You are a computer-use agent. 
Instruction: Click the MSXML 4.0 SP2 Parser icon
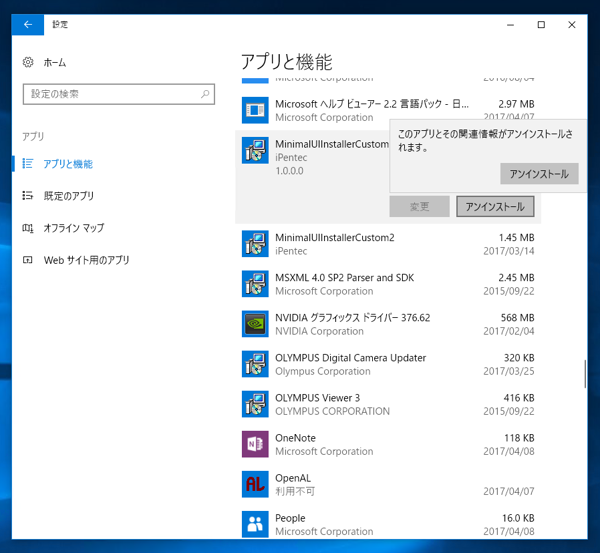point(255,284)
